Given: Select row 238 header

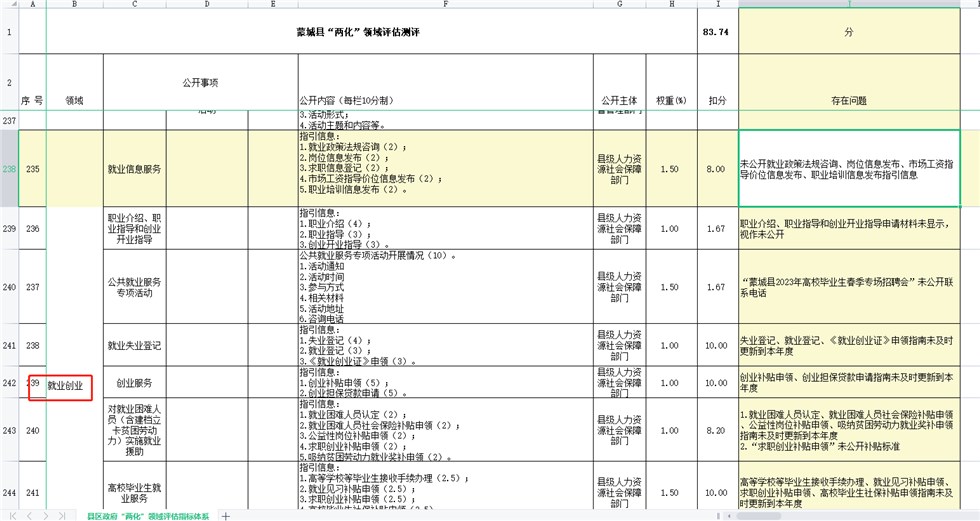Looking at the screenshot, I should 9,169.
